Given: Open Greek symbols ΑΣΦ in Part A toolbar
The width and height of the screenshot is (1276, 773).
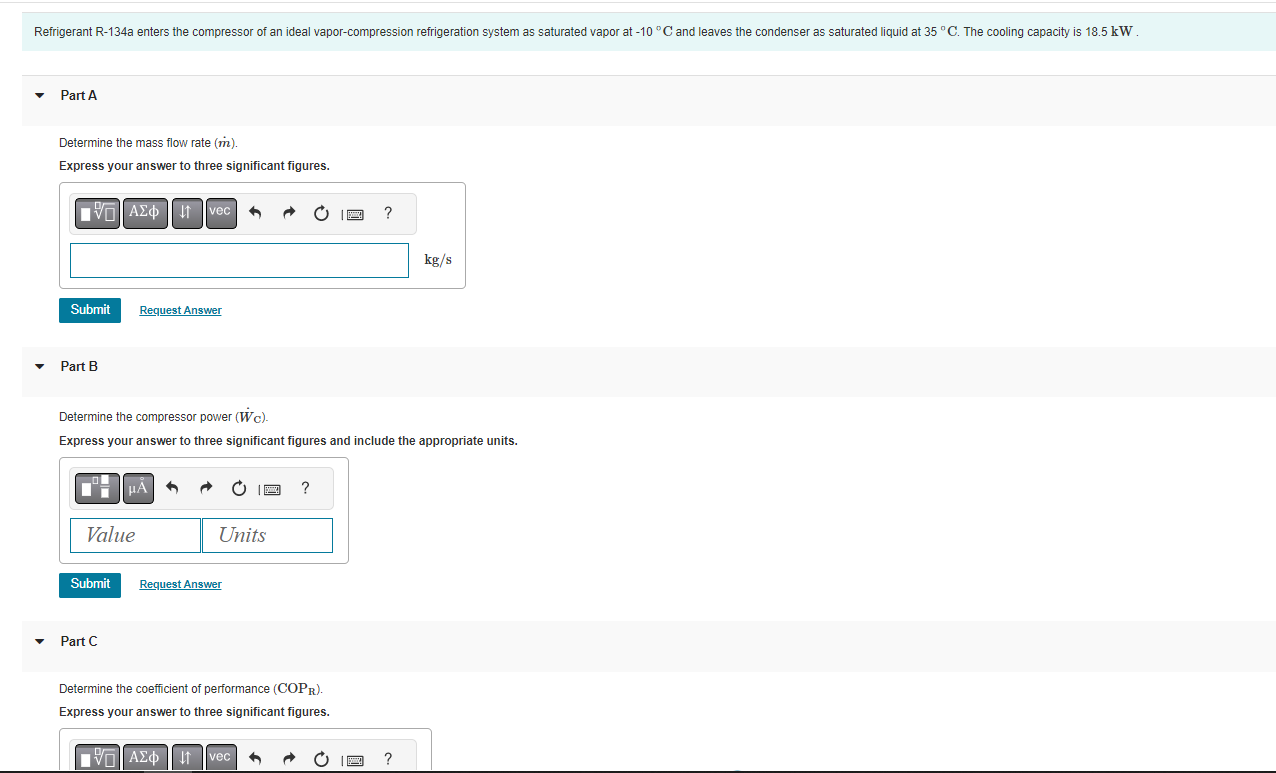Looking at the screenshot, I should pos(145,213).
